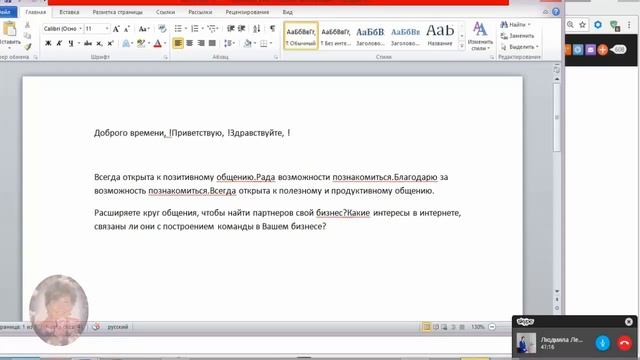Decrease paragraph indent
640x360 pixels.
pyautogui.click(x=231, y=28)
